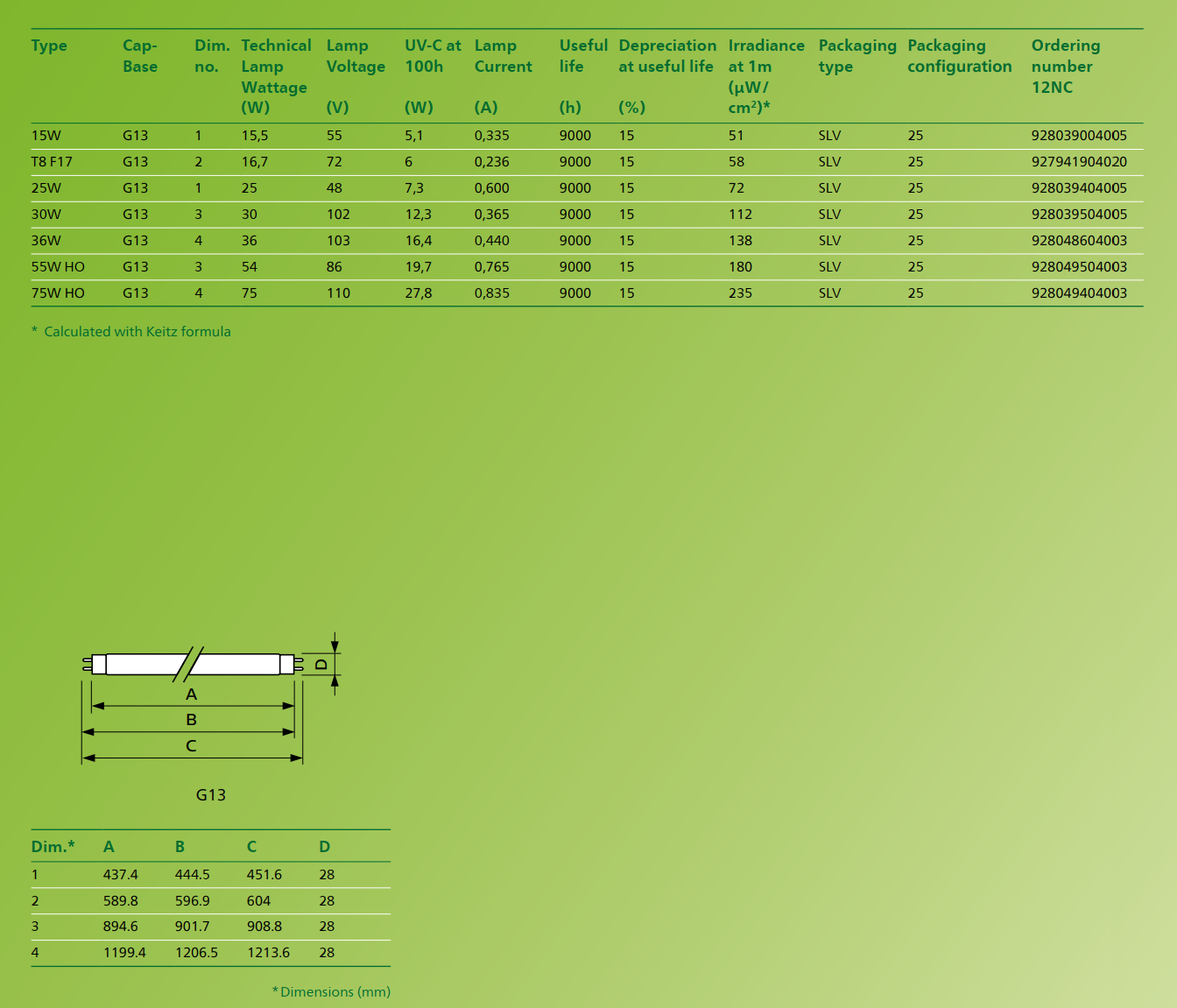Click the 'Calculated with Keitz formula' footnote
The height and width of the screenshot is (1008, 1177).
(137, 332)
